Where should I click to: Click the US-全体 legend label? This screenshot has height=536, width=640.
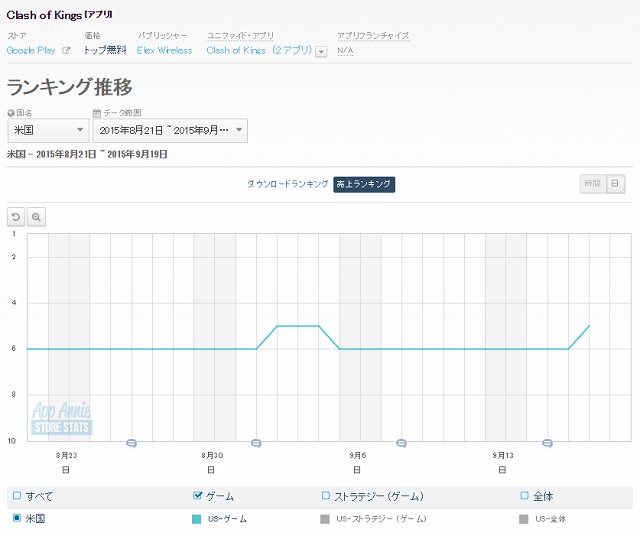pyautogui.click(x=551, y=519)
